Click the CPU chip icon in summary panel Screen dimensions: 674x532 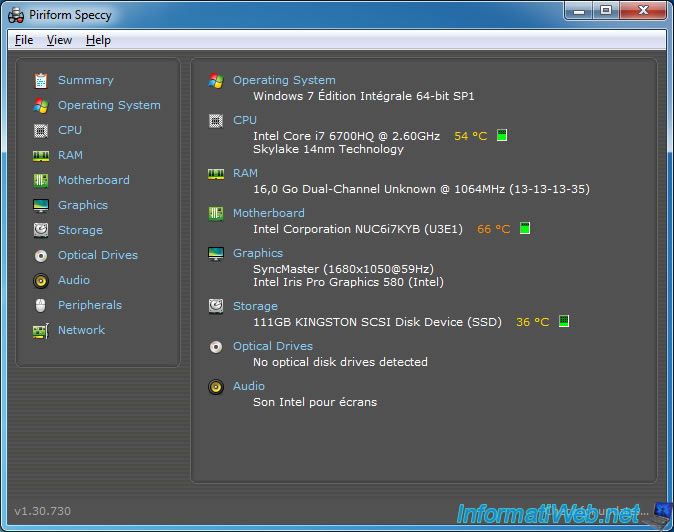[x=216, y=121]
